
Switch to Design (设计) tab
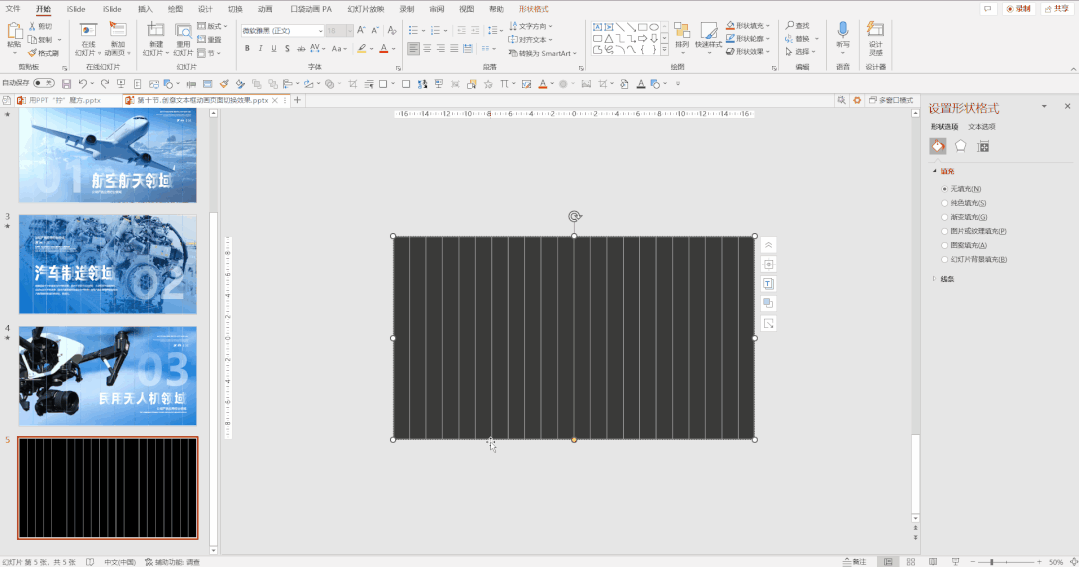click(205, 9)
